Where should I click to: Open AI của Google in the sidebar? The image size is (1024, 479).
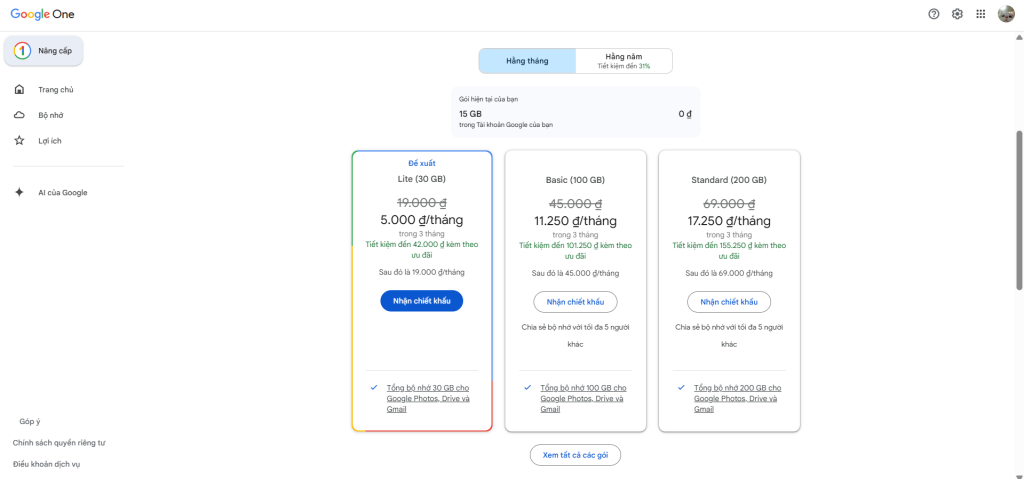[63, 192]
